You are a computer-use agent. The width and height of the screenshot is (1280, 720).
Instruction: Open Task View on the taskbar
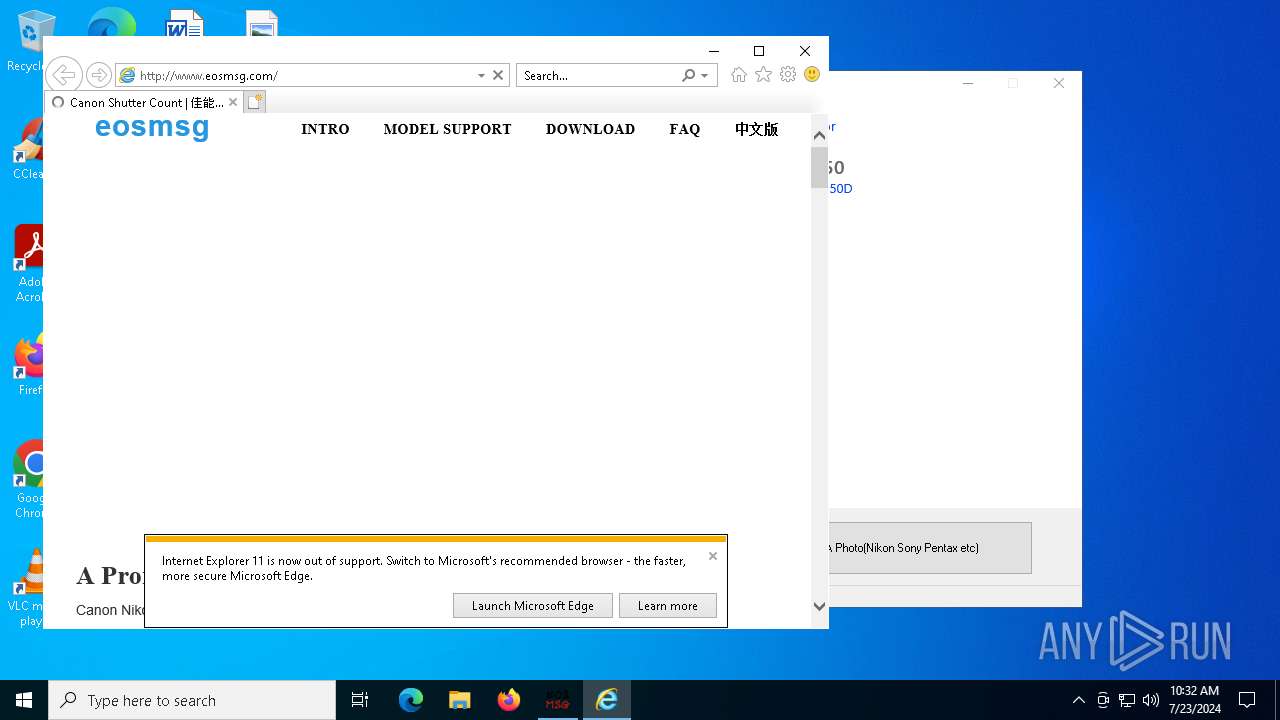[x=360, y=700]
